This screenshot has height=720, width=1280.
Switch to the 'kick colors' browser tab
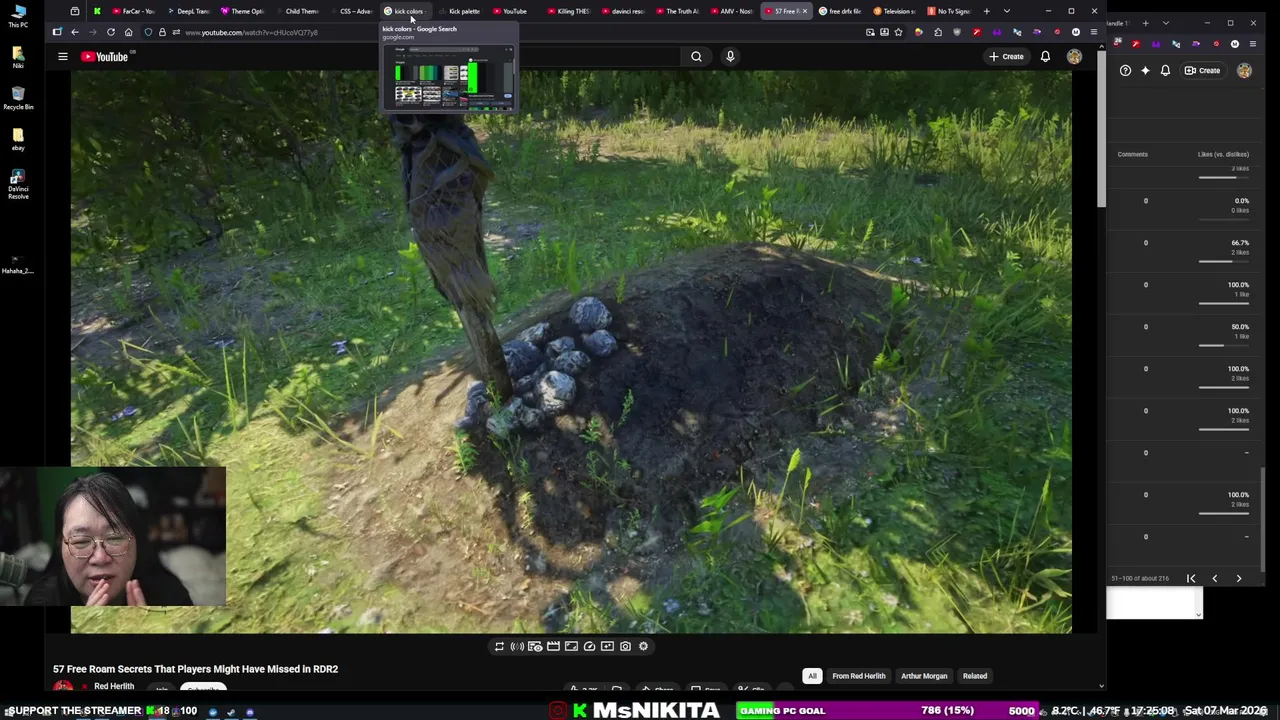coord(405,11)
